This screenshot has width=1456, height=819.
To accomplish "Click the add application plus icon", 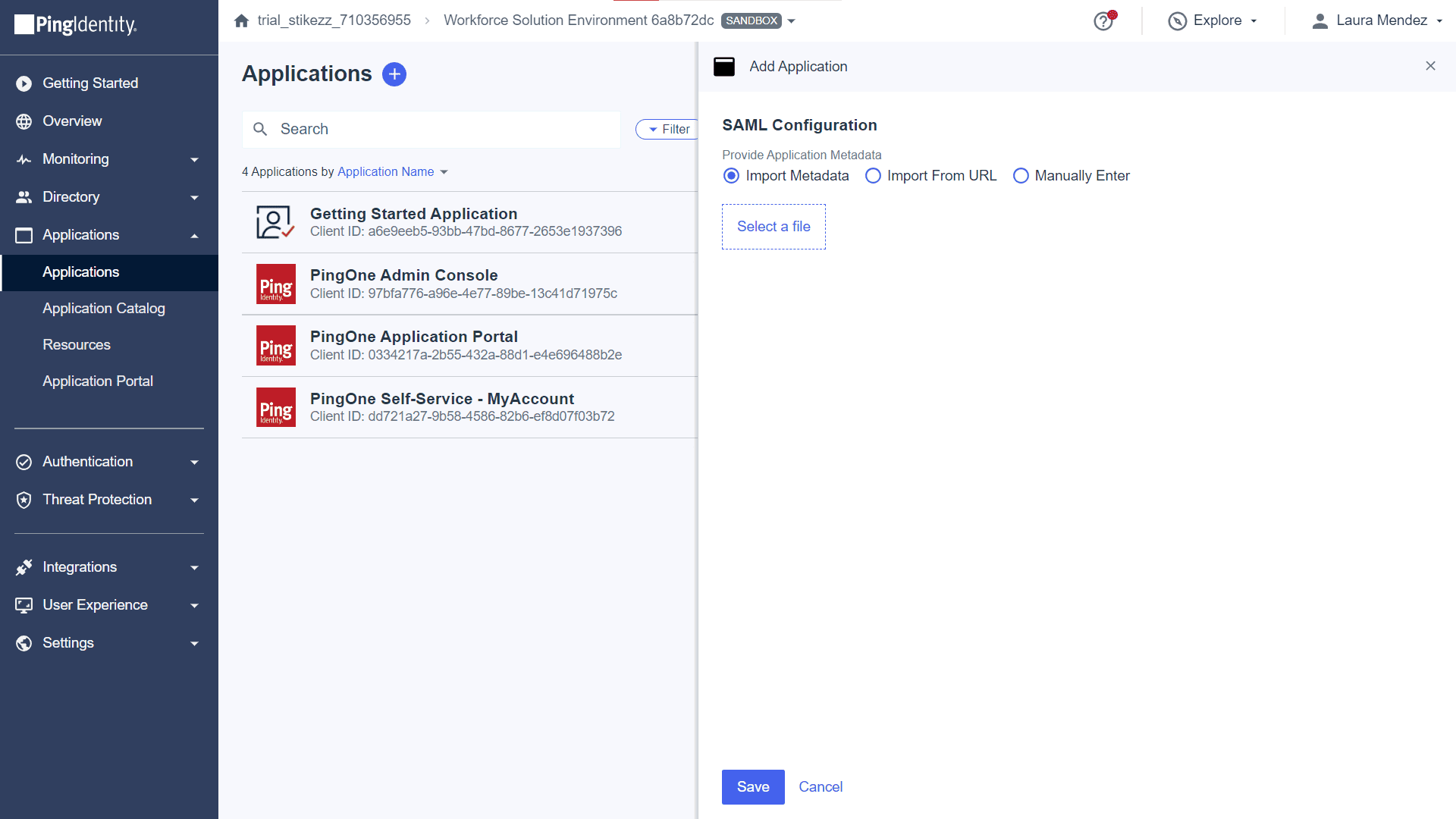I will tap(394, 73).
